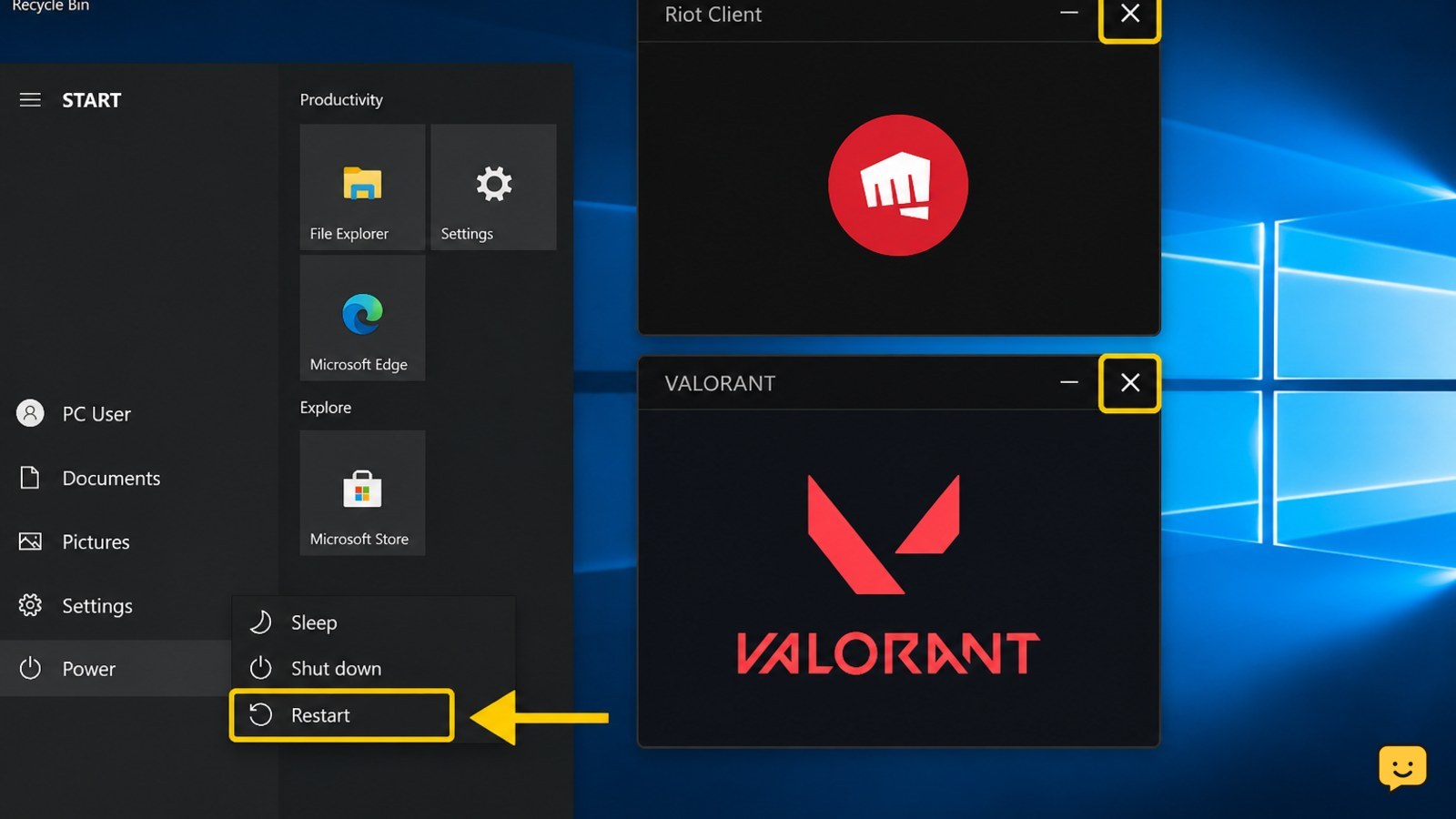
Task: Click the Productivity group heading
Action: click(x=341, y=100)
